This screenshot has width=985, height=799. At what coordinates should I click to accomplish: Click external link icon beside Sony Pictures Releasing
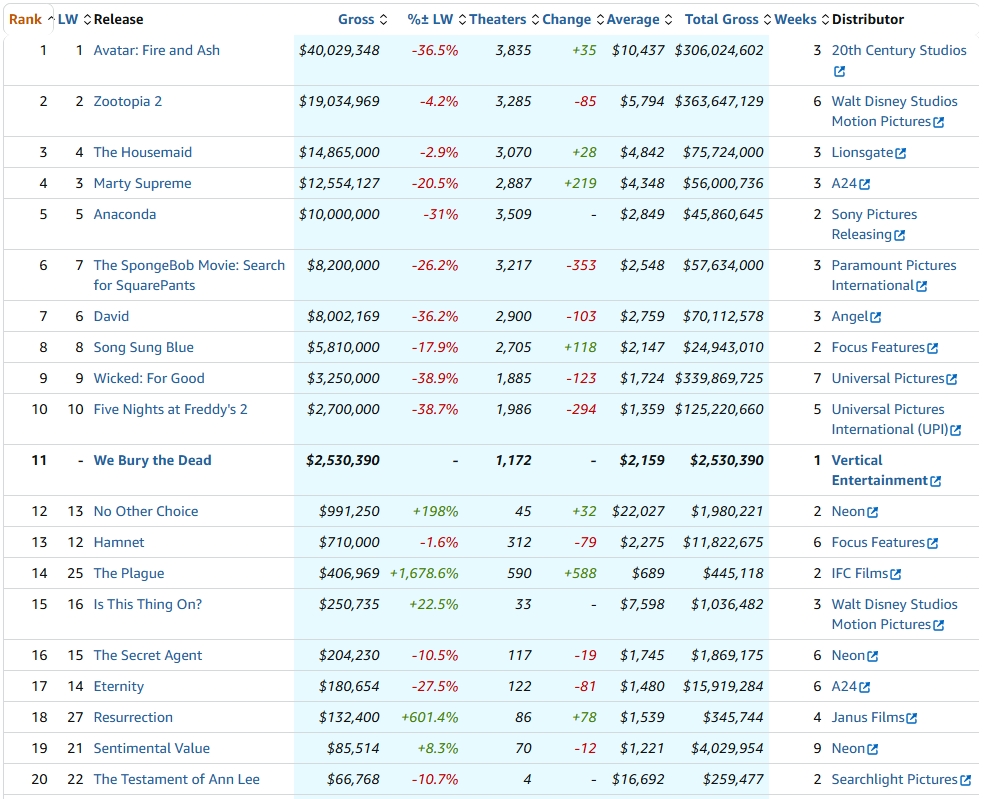click(899, 235)
